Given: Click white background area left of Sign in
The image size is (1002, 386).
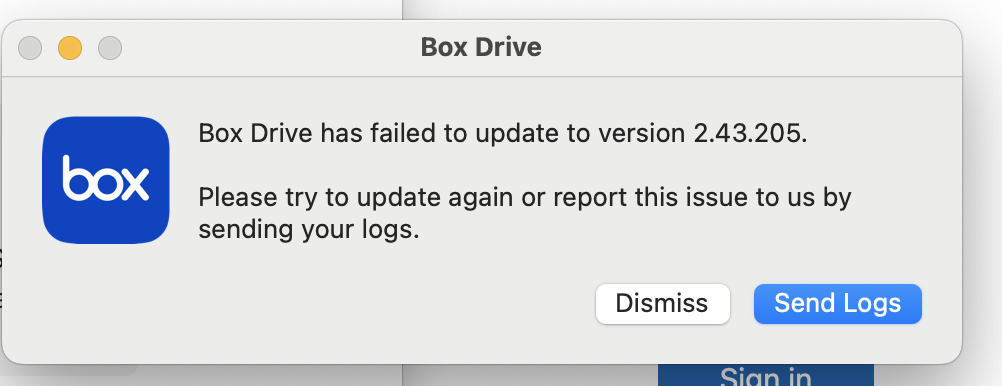Looking at the screenshot, I should pyautogui.click(x=530, y=376).
